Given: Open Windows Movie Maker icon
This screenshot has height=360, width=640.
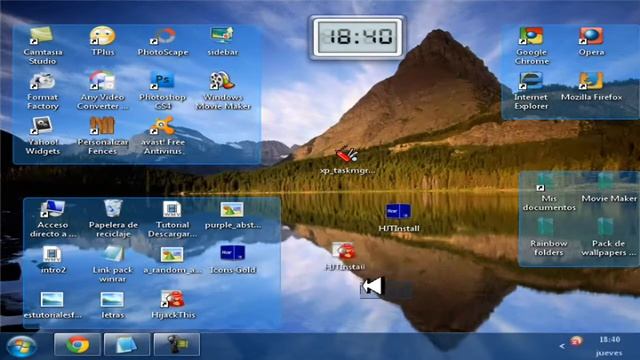Looking at the screenshot, I should coord(223,91).
